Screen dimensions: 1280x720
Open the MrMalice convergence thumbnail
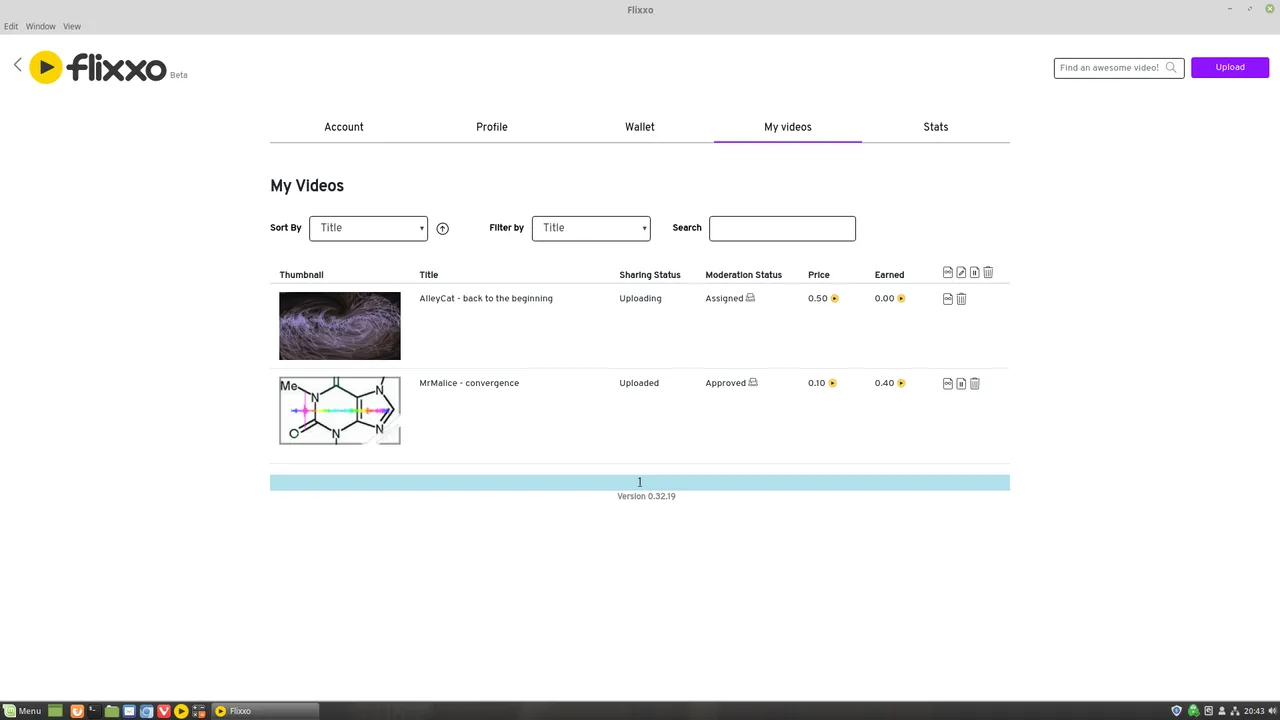(340, 411)
